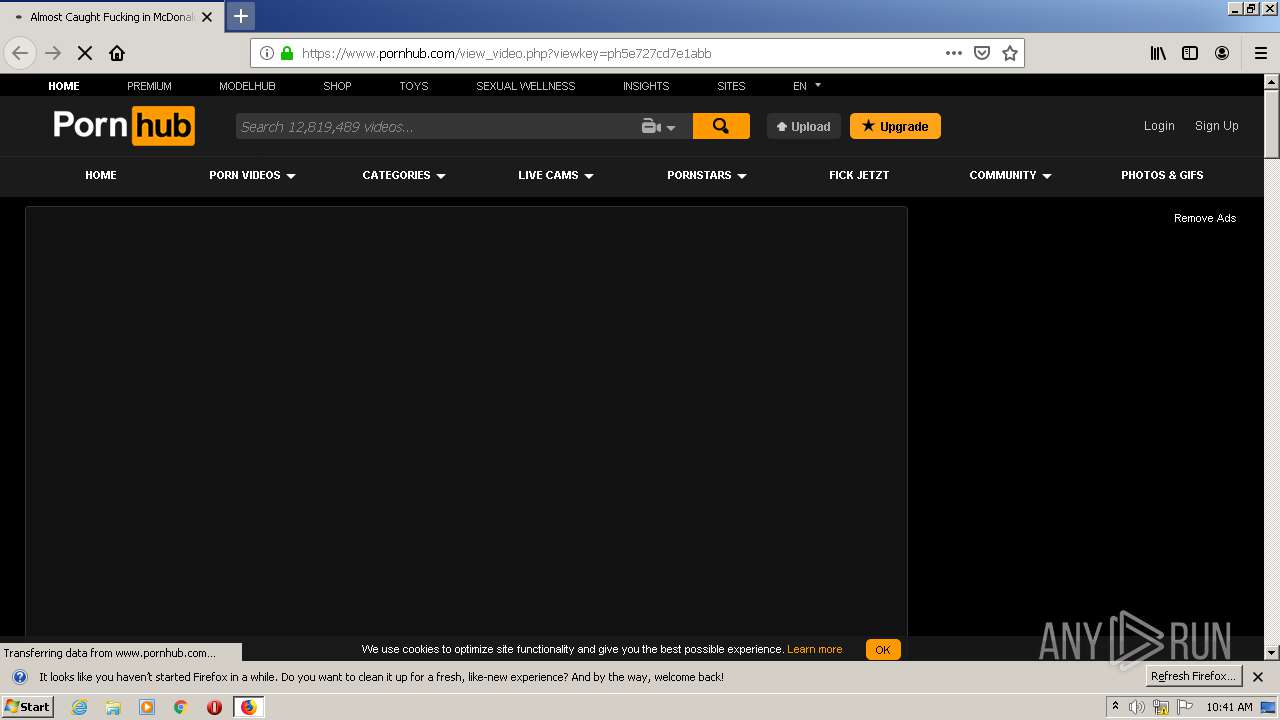Click the video camera search filter icon
1280x720 pixels.
tap(651, 126)
